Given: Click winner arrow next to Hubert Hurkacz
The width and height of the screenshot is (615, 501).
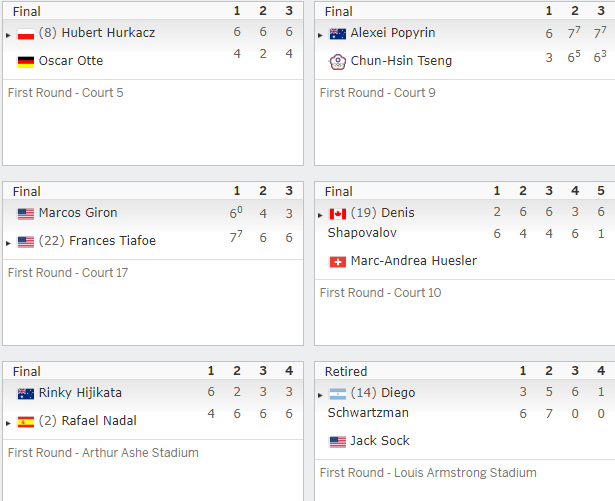Looking at the screenshot, I should tap(8, 35).
